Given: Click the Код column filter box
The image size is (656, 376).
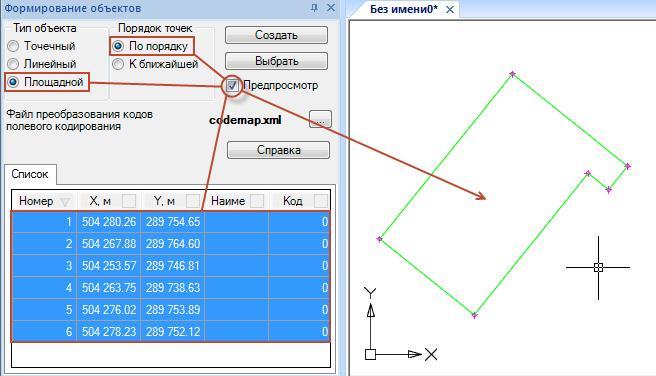Looking at the screenshot, I should tap(321, 201).
